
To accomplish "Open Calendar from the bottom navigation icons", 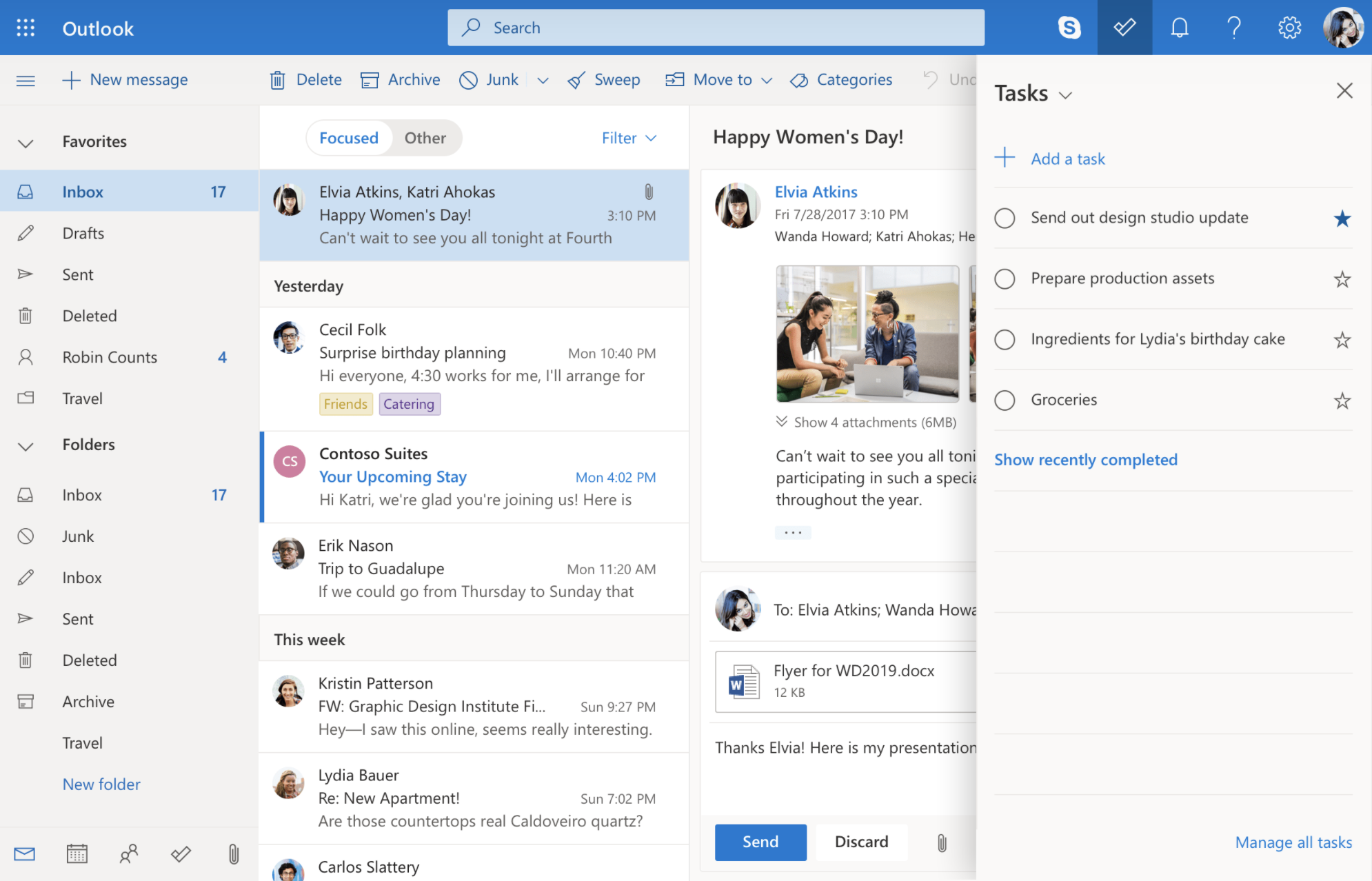I will click(x=77, y=853).
